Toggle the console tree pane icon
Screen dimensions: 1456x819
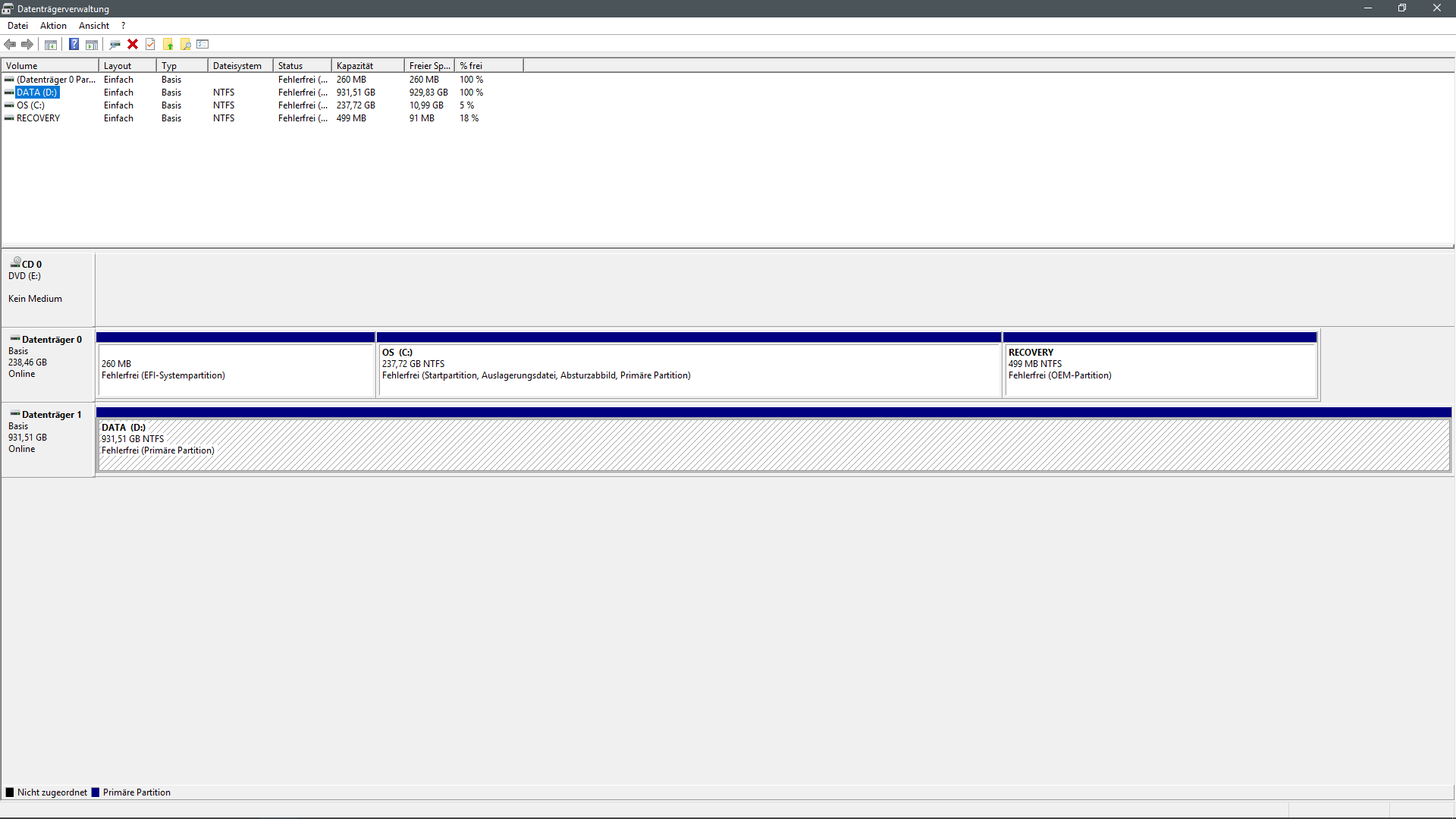51,44
